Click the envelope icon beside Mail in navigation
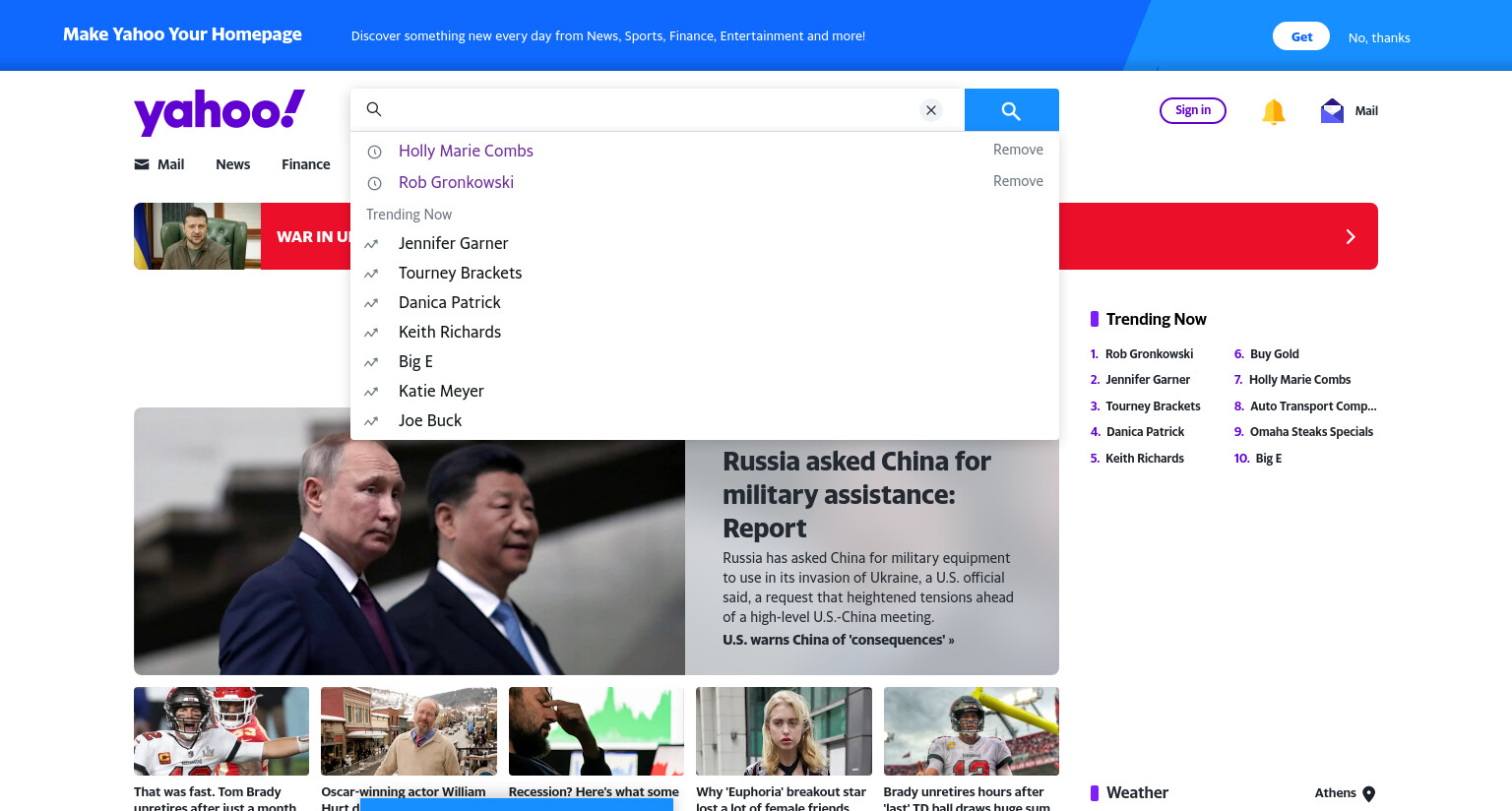Viewport: 1512px width, 811px height. pos(142,164)
